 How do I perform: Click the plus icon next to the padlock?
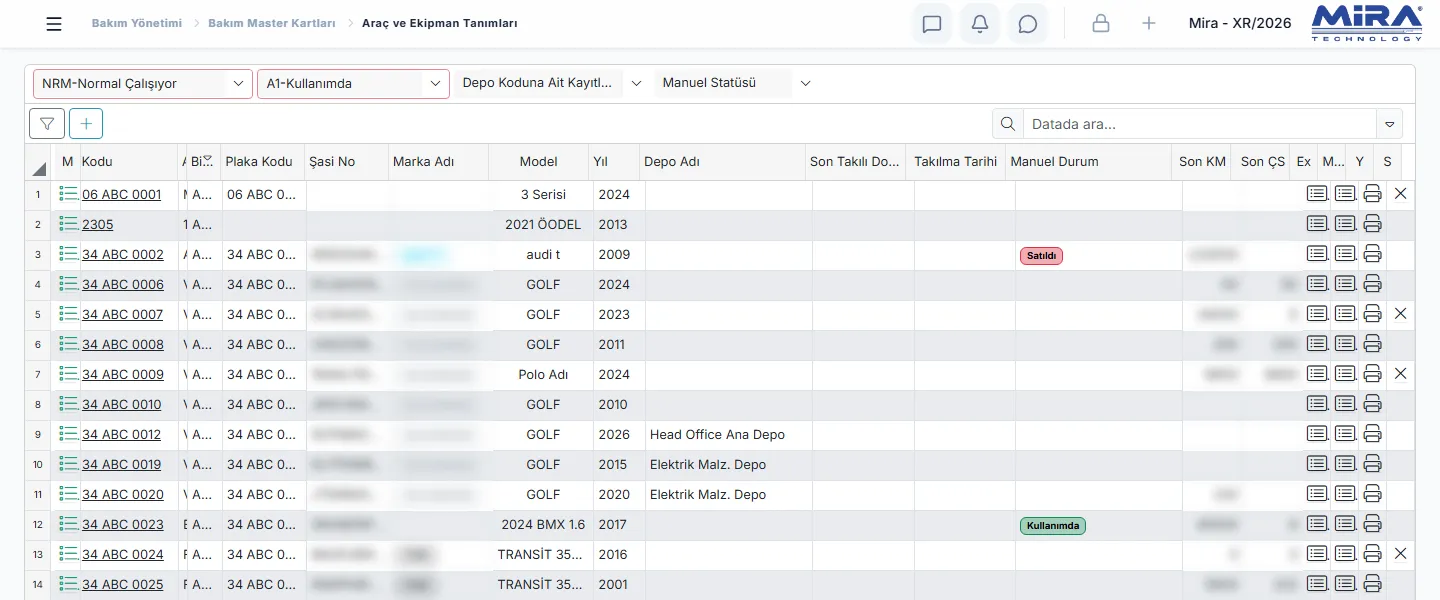point(1149,24)
